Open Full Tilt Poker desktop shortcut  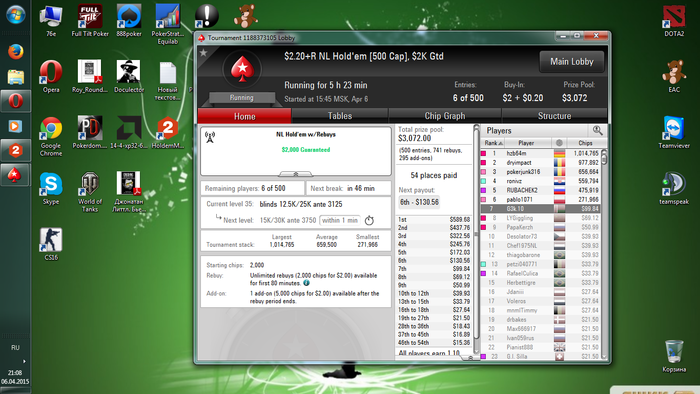tap(90, 21)
